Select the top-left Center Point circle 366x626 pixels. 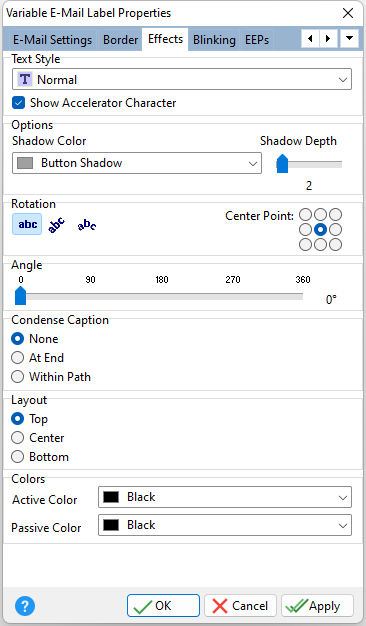(x=305, y=215)
